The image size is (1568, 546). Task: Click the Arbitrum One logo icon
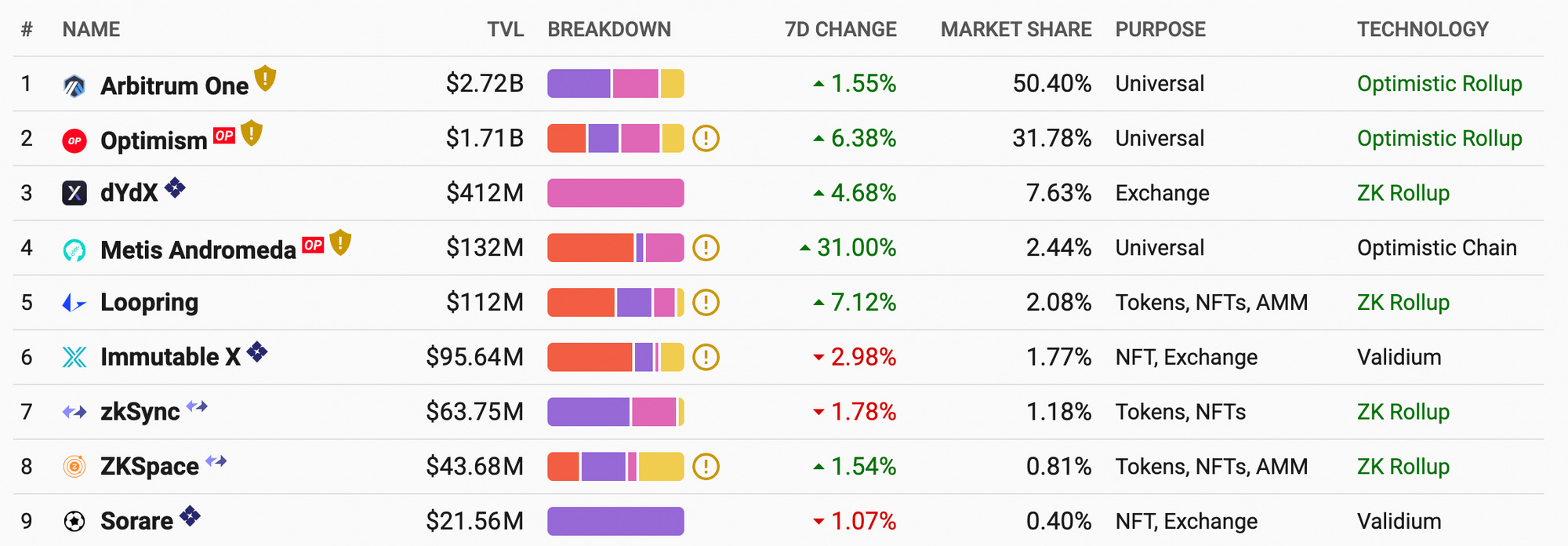pos(74,86)
